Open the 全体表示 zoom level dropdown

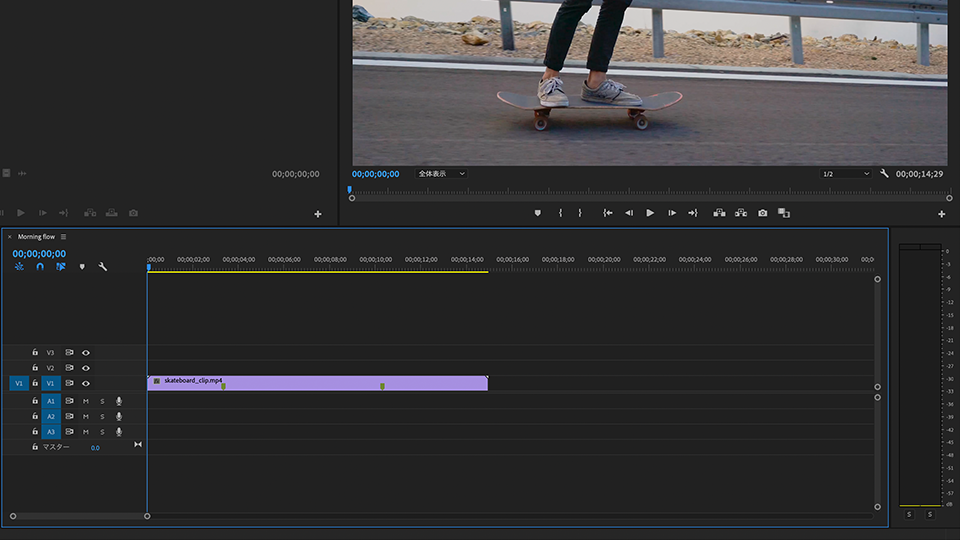[x=441, y=174]
